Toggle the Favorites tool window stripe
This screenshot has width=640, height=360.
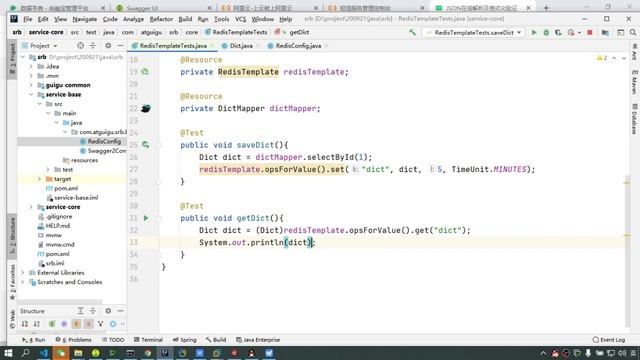point(12,283)
